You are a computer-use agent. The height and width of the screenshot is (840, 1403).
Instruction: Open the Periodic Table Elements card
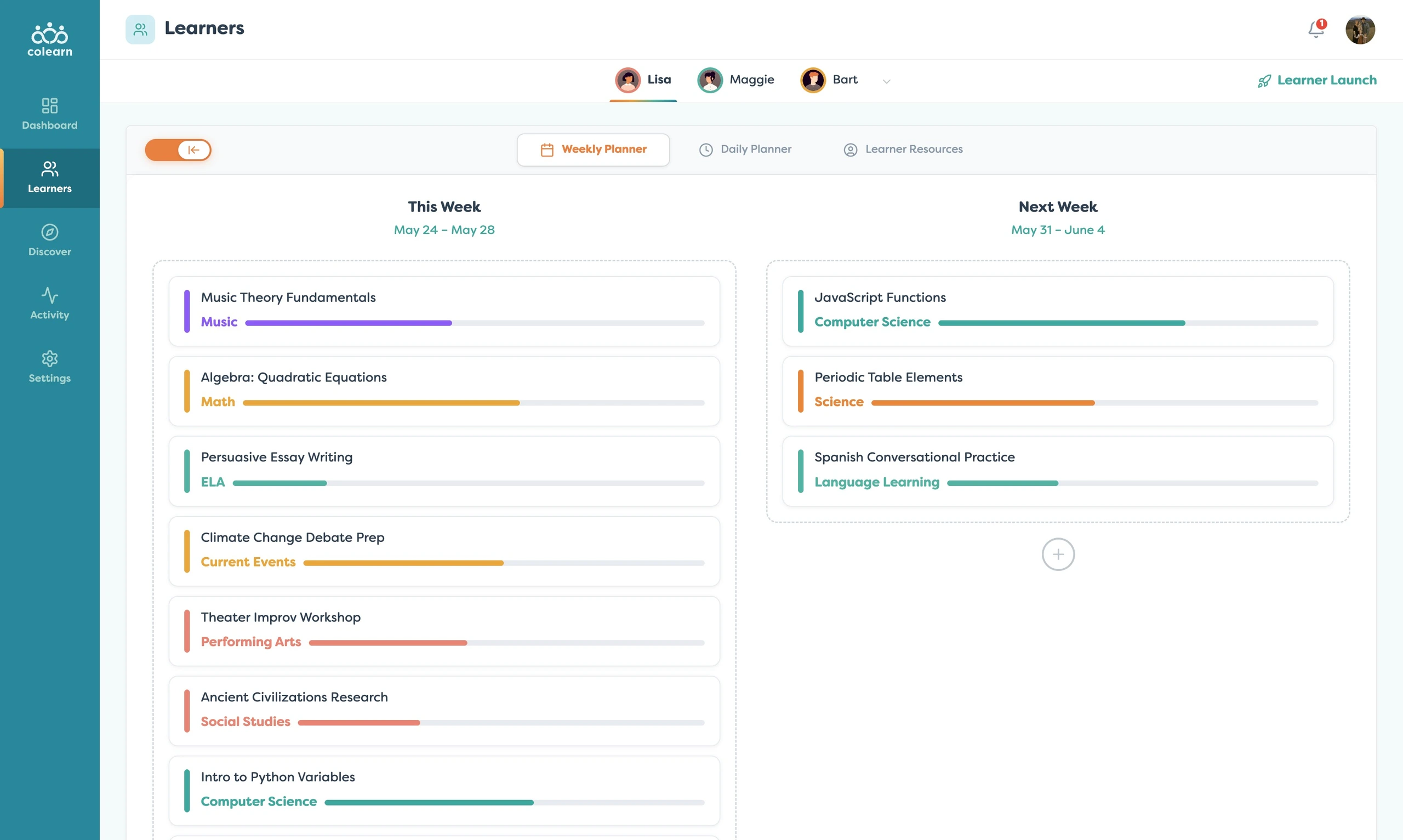tap(1058, 391)
